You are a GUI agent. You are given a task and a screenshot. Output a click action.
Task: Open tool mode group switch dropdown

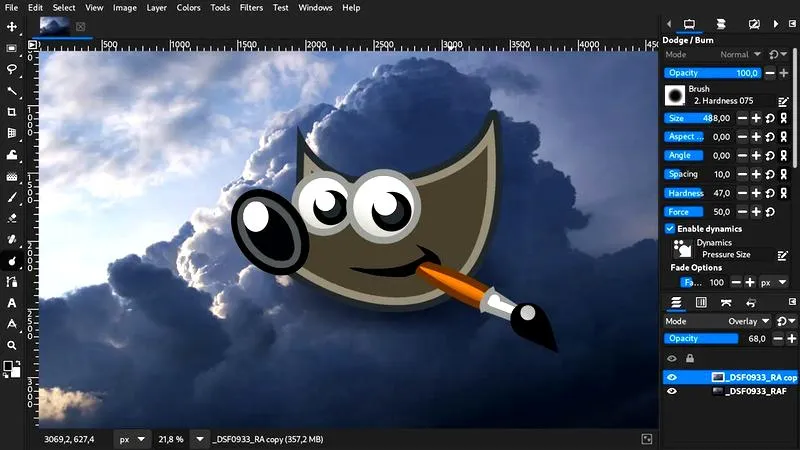pos(779,55)
